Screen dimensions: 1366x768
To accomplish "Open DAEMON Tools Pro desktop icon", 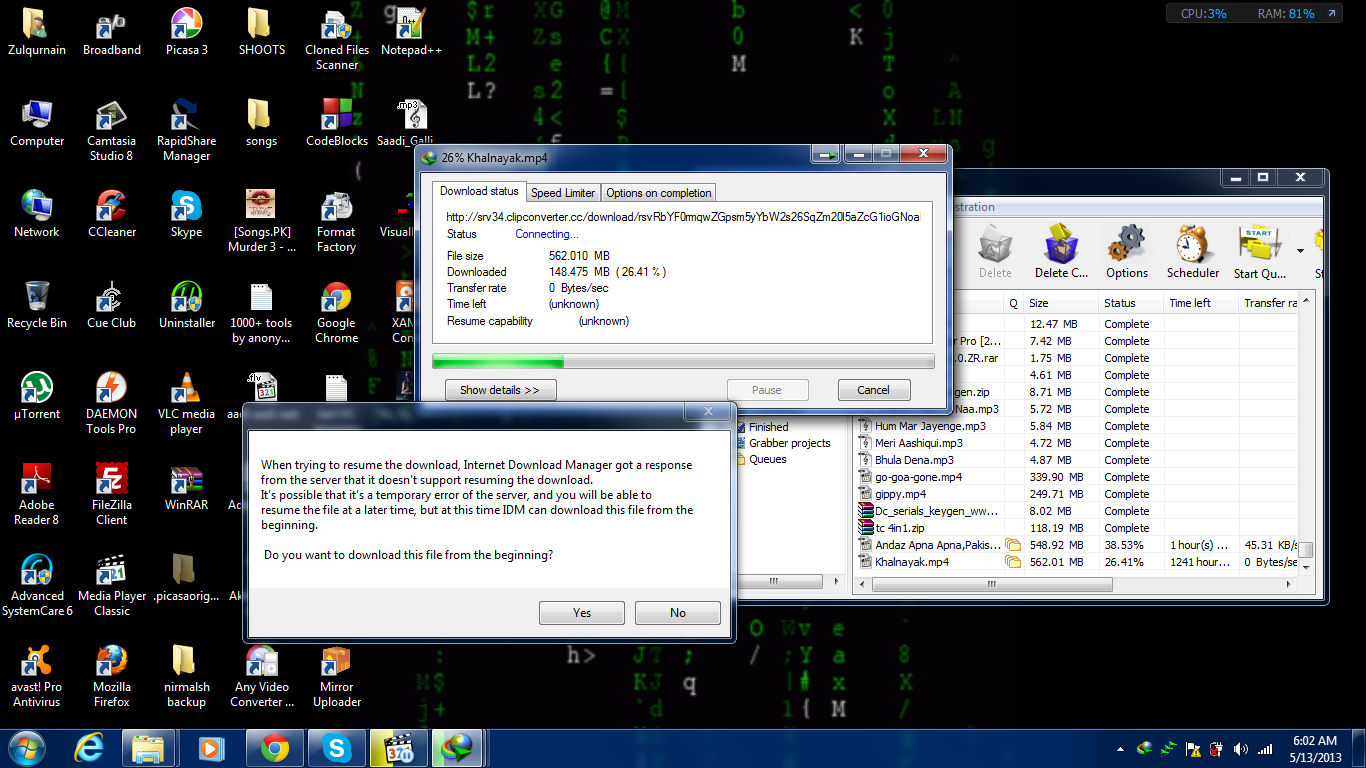I will [x=111, y=403].
